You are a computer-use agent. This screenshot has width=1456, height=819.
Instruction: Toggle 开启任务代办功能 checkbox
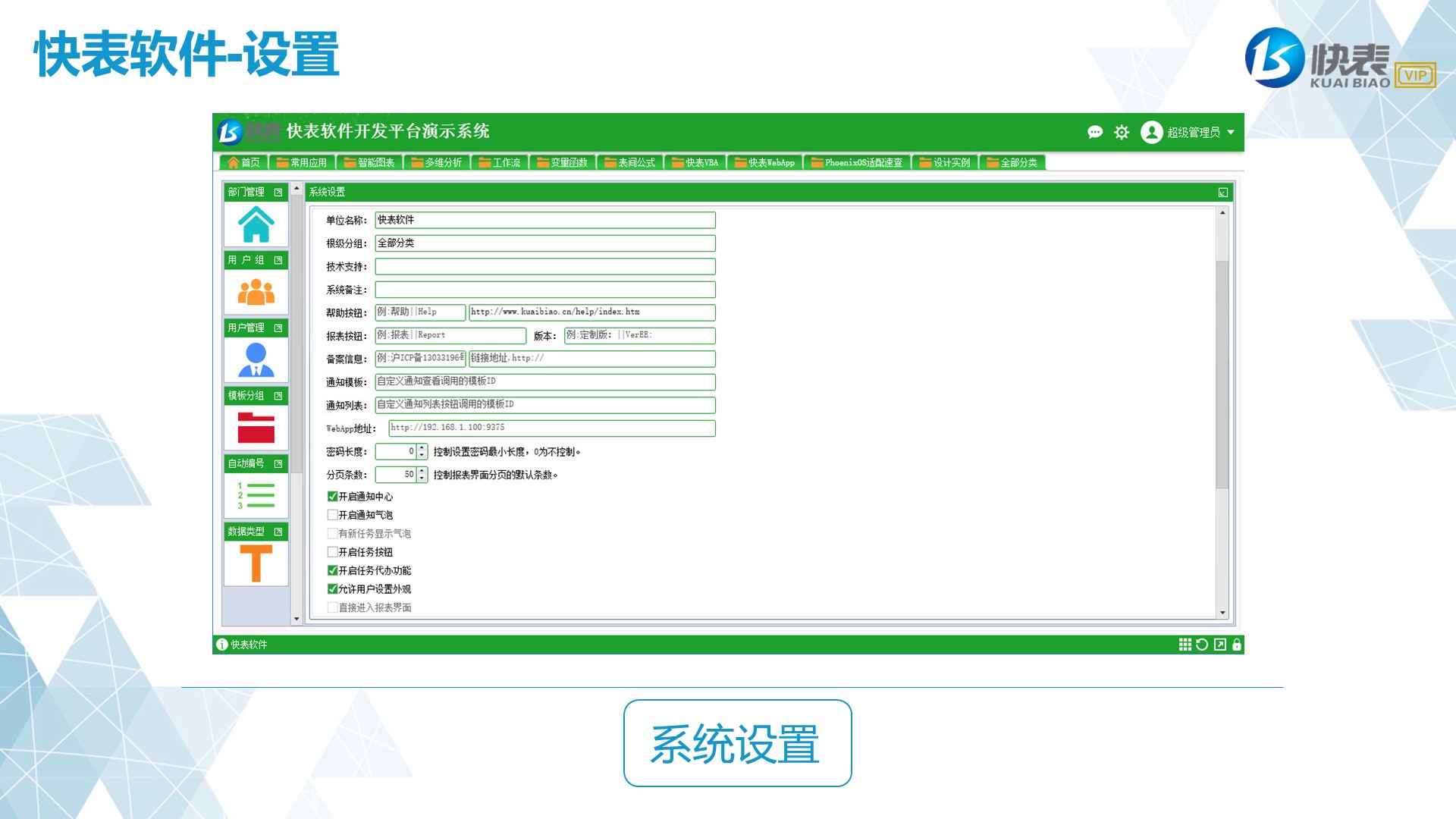point(332,570)
